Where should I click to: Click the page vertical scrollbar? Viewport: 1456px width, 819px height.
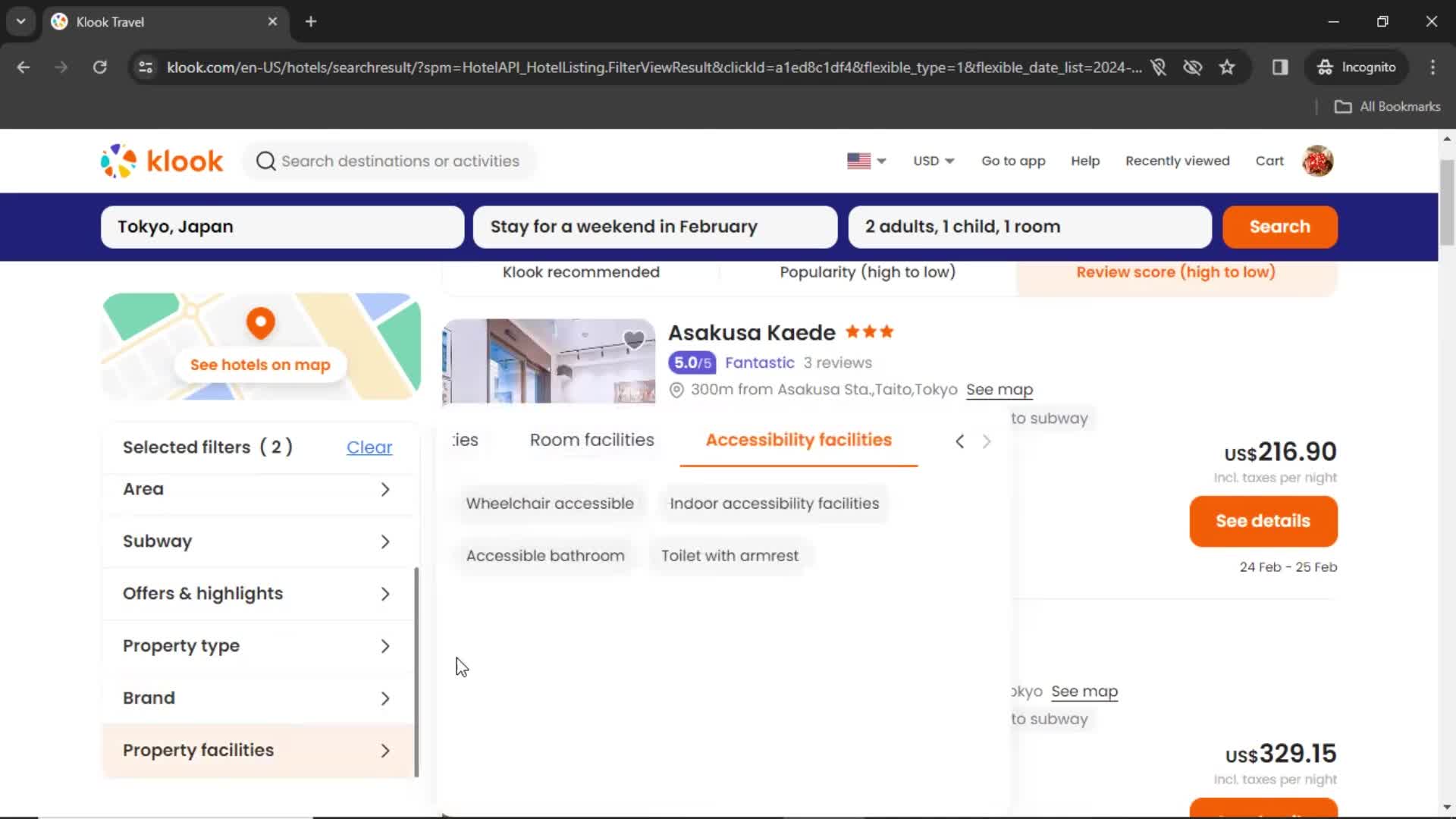coord(1447,203)
